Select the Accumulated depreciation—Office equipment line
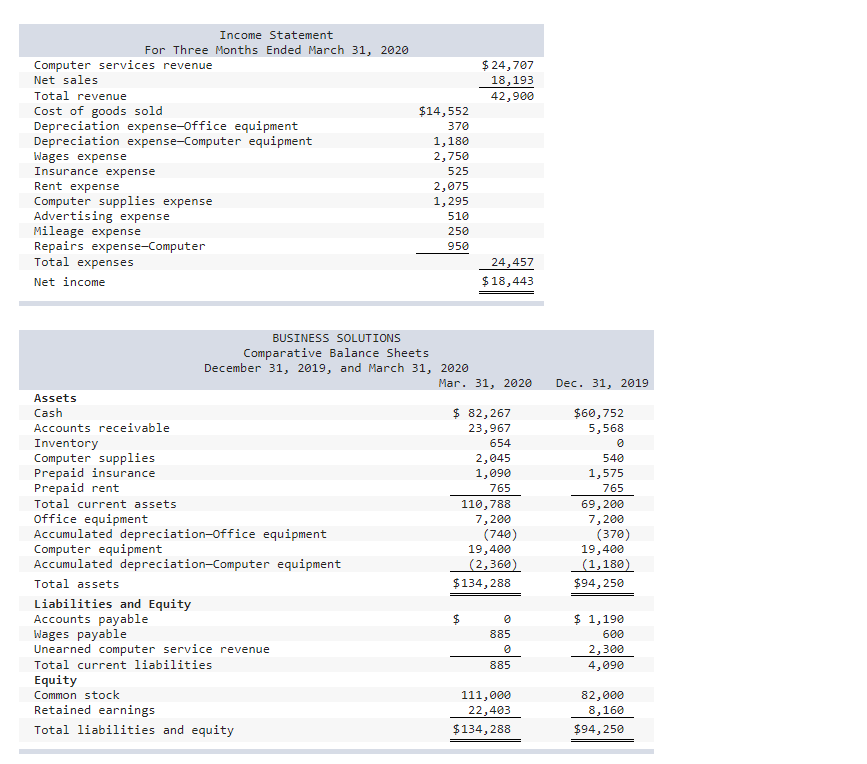Screen dimensions: 867x764 (x=176, y=533)
